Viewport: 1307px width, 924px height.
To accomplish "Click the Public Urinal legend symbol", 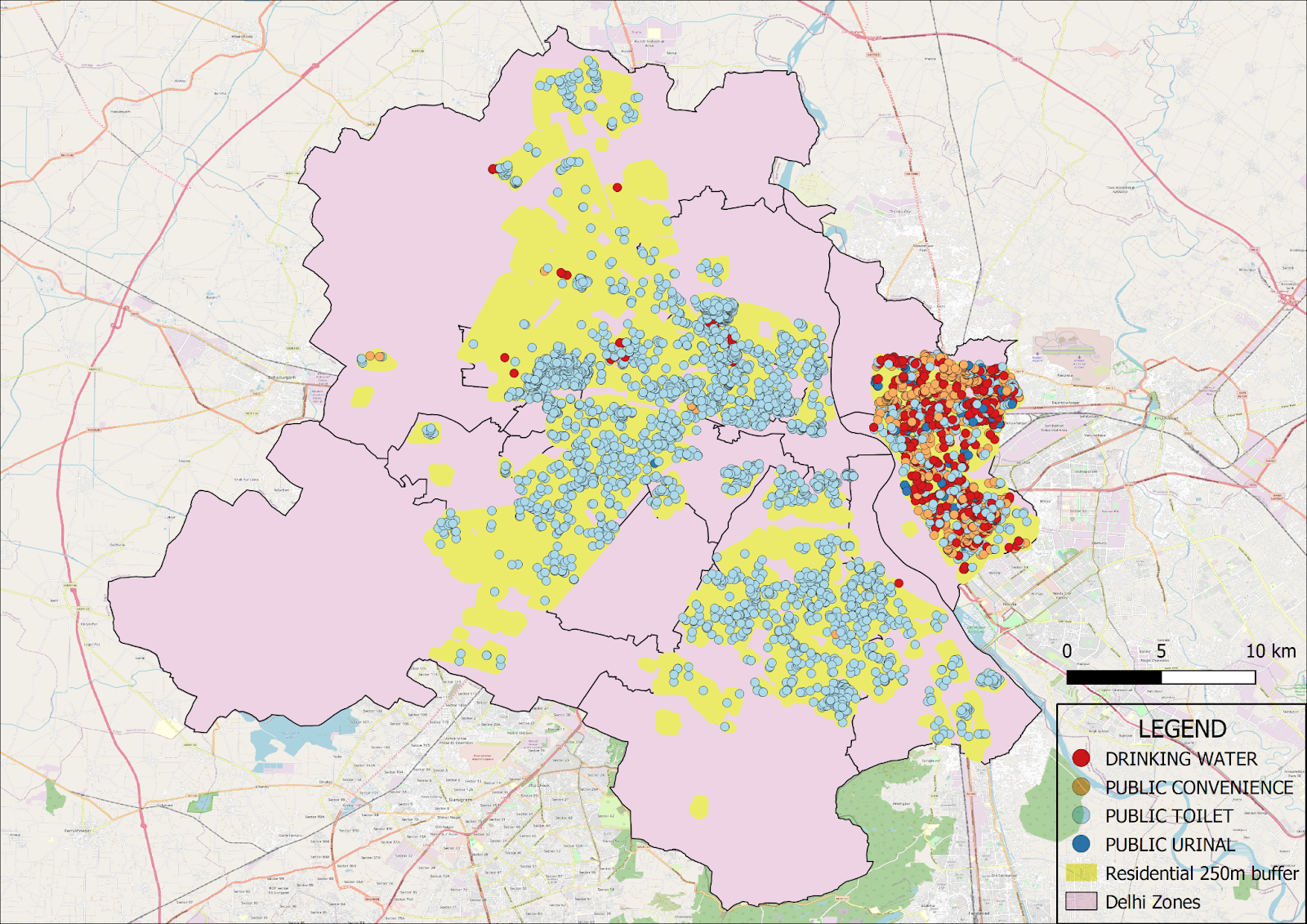I will coord(1081,844).
